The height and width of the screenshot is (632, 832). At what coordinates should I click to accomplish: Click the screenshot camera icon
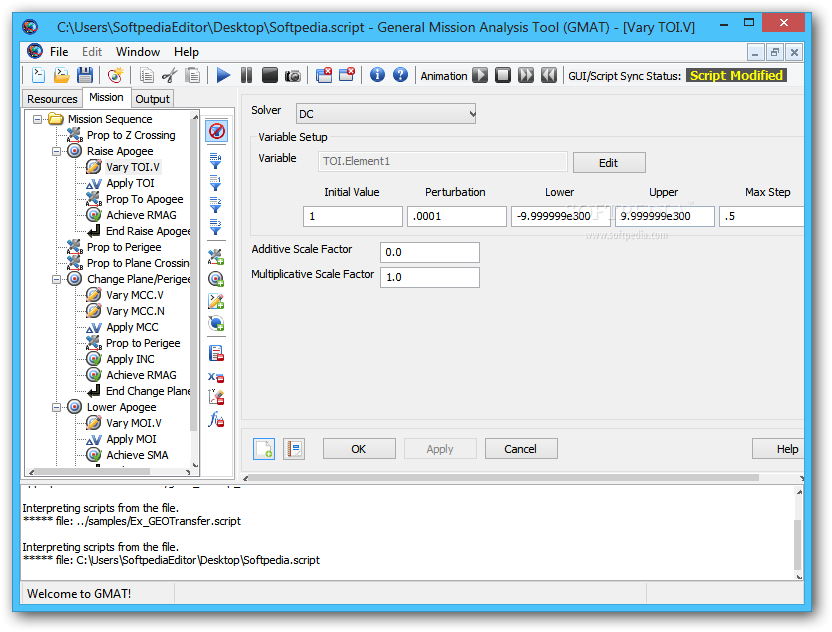[292, 76]
